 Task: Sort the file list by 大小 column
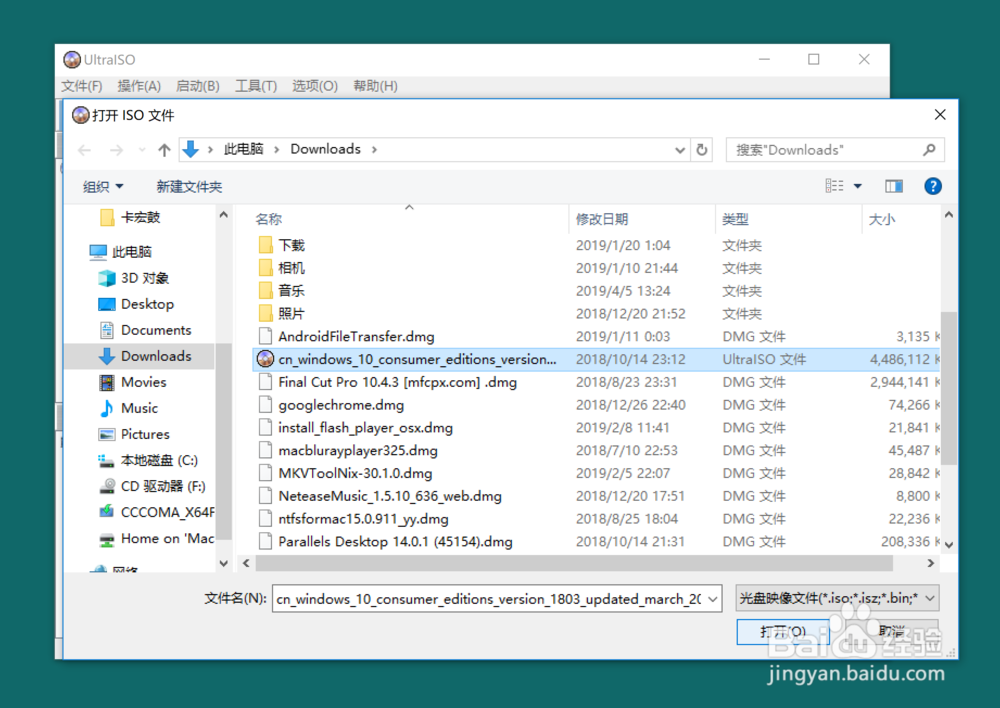(x=881, y=219)
